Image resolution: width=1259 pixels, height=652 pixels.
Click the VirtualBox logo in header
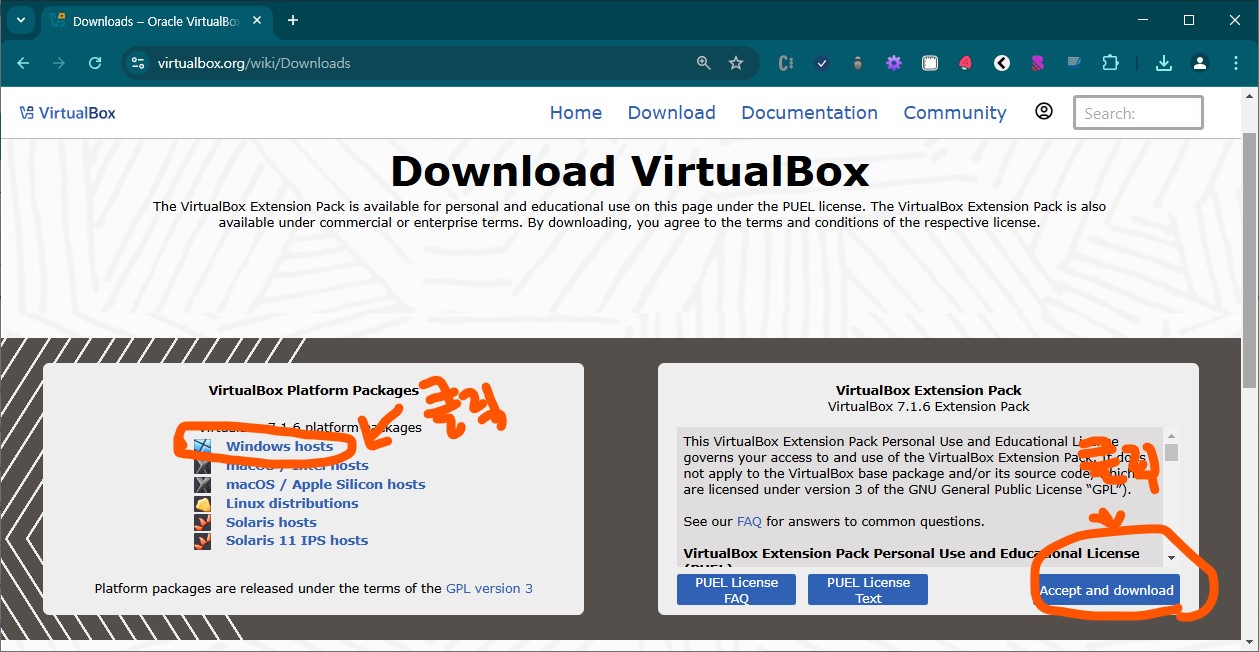[68, 113]
